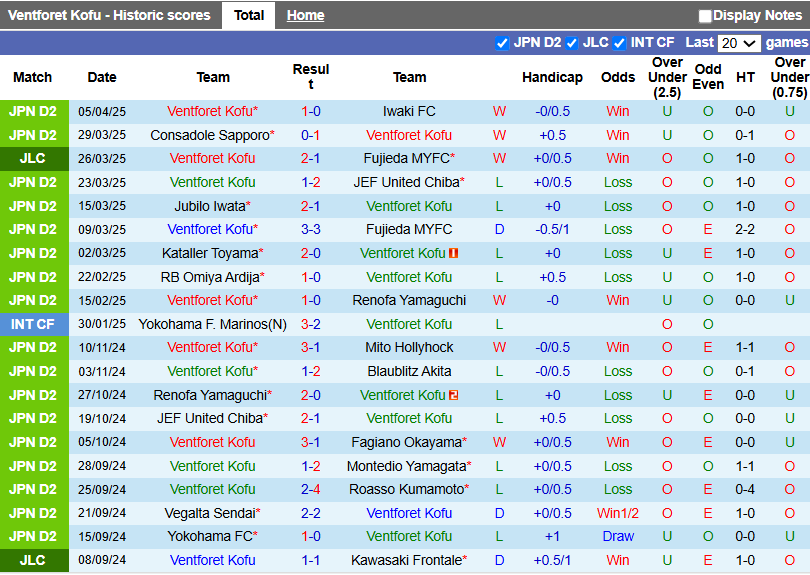Click the Odds column header
Image resolution: width=810 pixels, height=575 pixels.
[618, 77]
